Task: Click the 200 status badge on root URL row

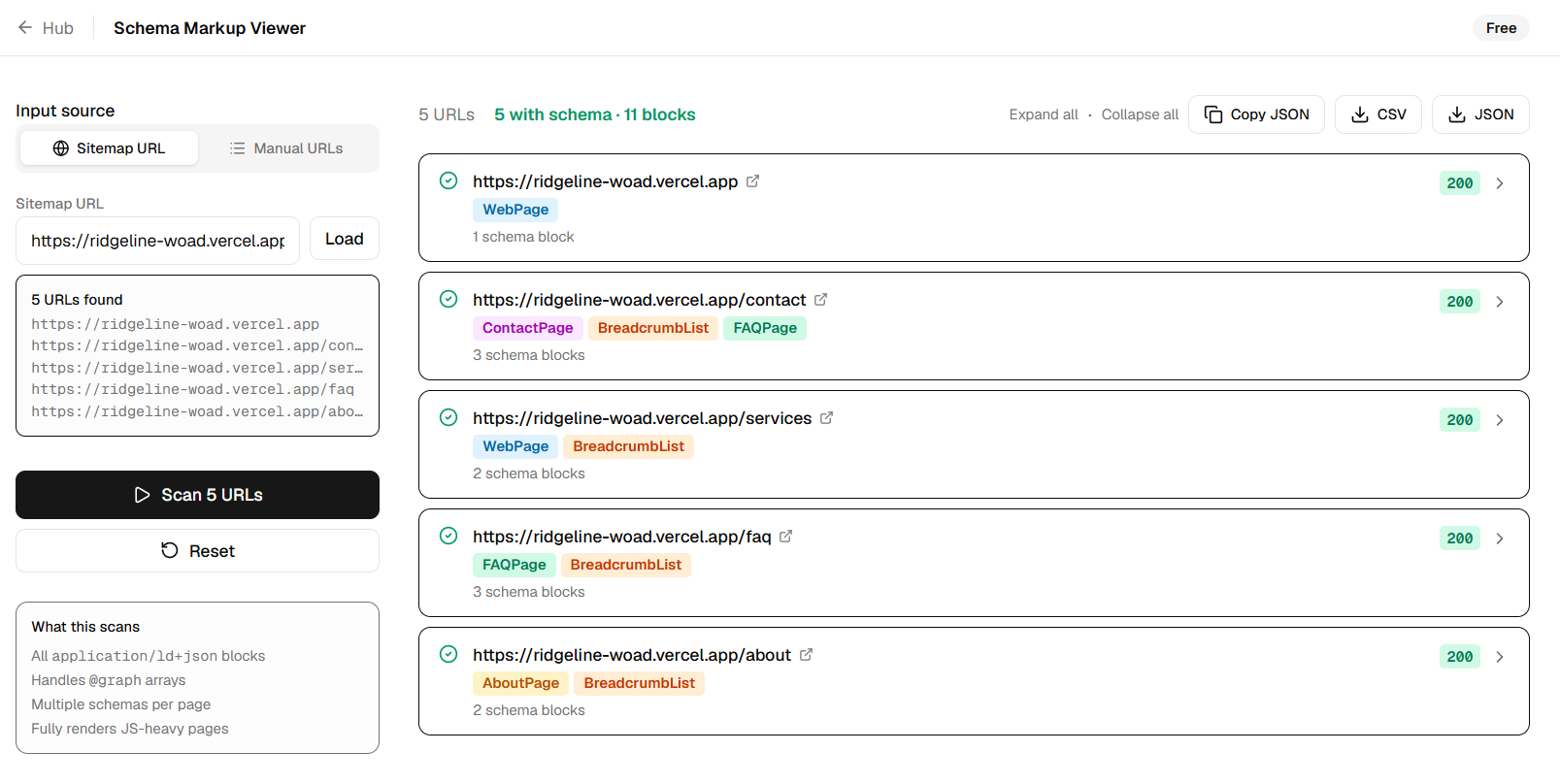Action: pos(1460,183)
